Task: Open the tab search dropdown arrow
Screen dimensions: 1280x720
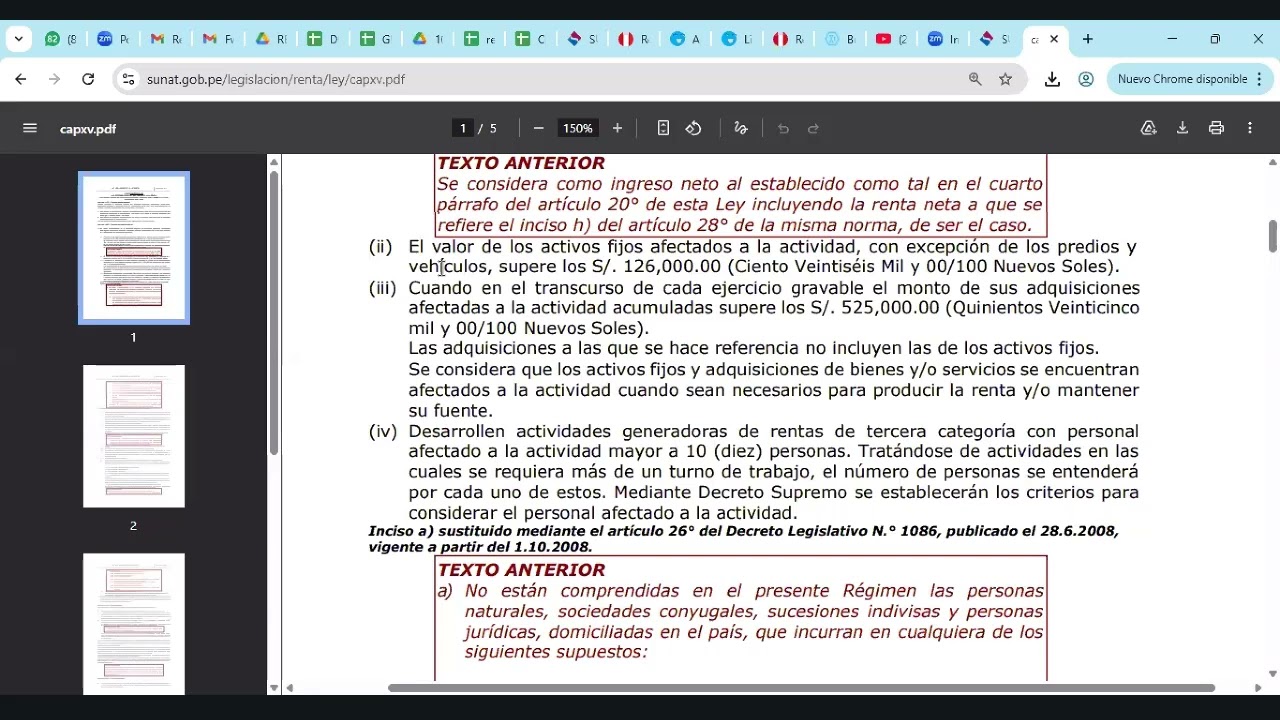Action: click(x=18, y=39)
